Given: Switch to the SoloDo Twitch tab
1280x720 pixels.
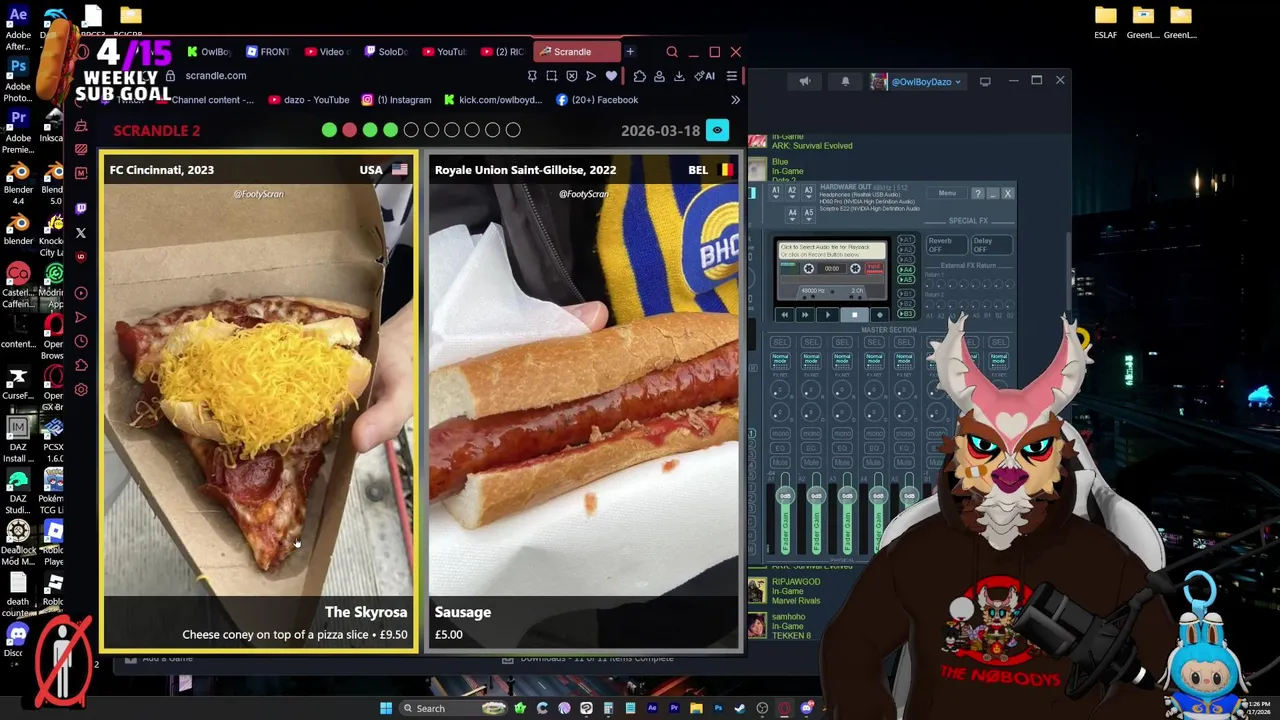Looking at the screenshot, I should 385,52.
